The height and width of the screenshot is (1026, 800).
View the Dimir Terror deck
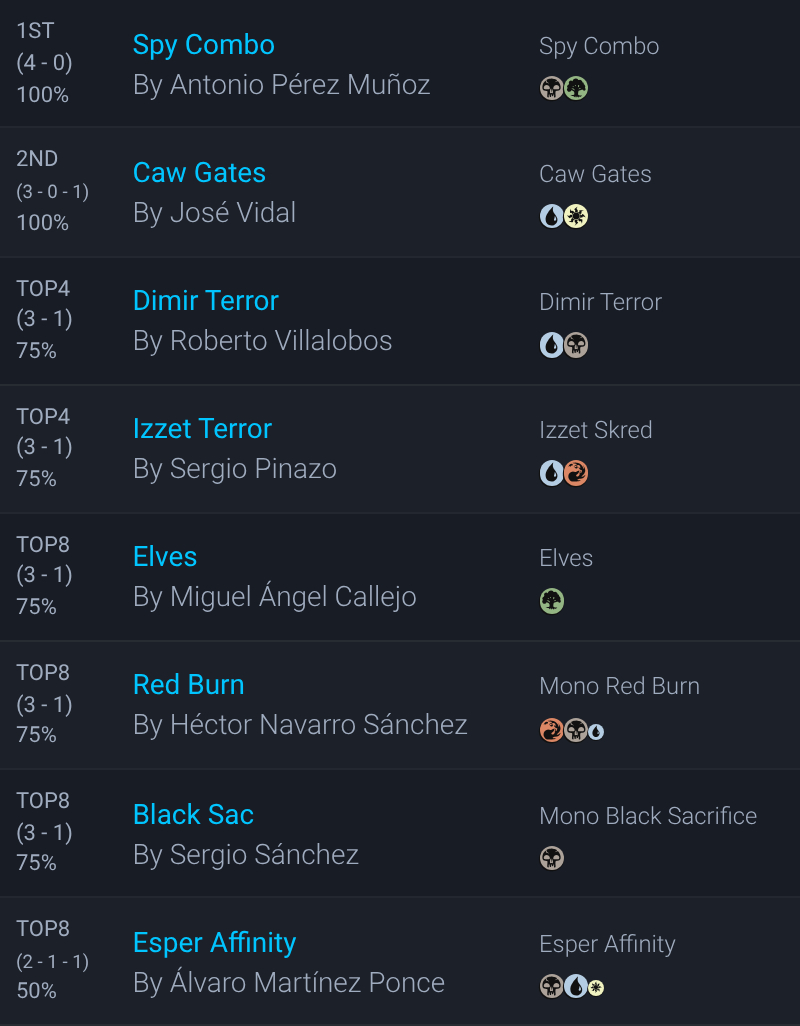click(x=205, y=300)
